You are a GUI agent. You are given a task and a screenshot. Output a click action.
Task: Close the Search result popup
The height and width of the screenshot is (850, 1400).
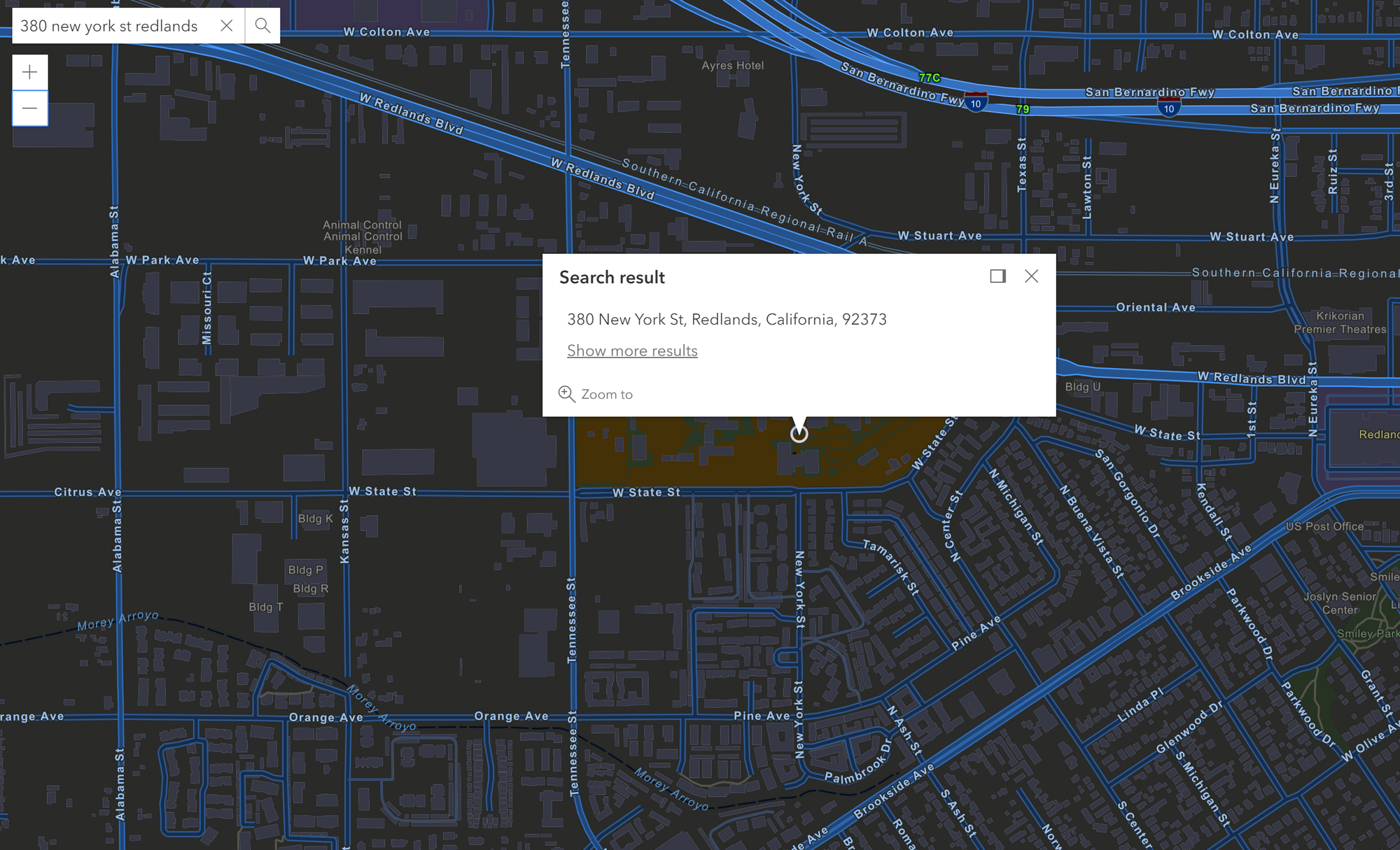(x=1031, y=276)
